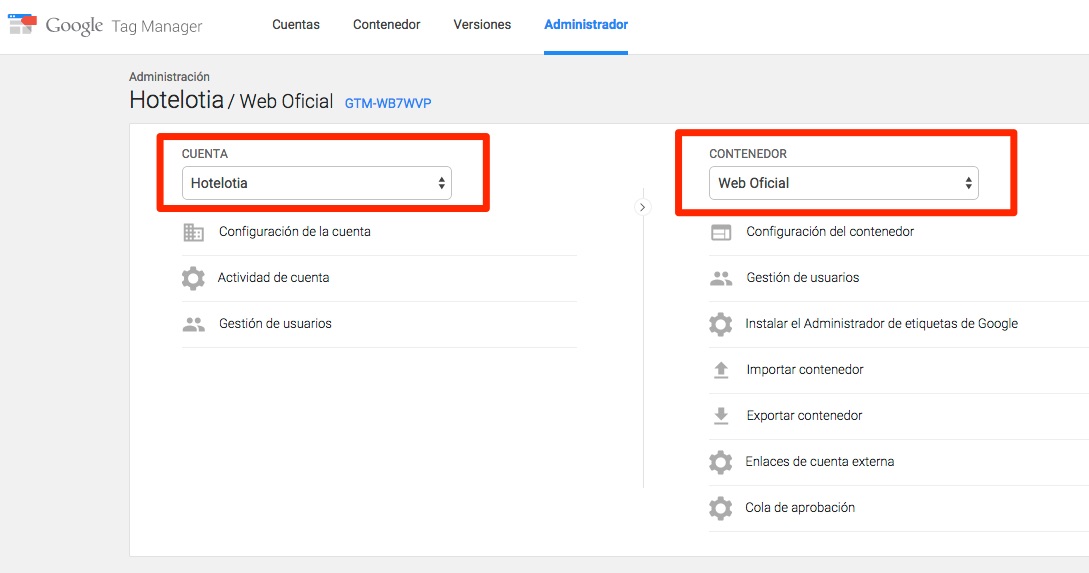The height and width of the screenshot is (573, 1089).
Task: Click the Hotelotia account name in the heading
Action: (176, 100)
